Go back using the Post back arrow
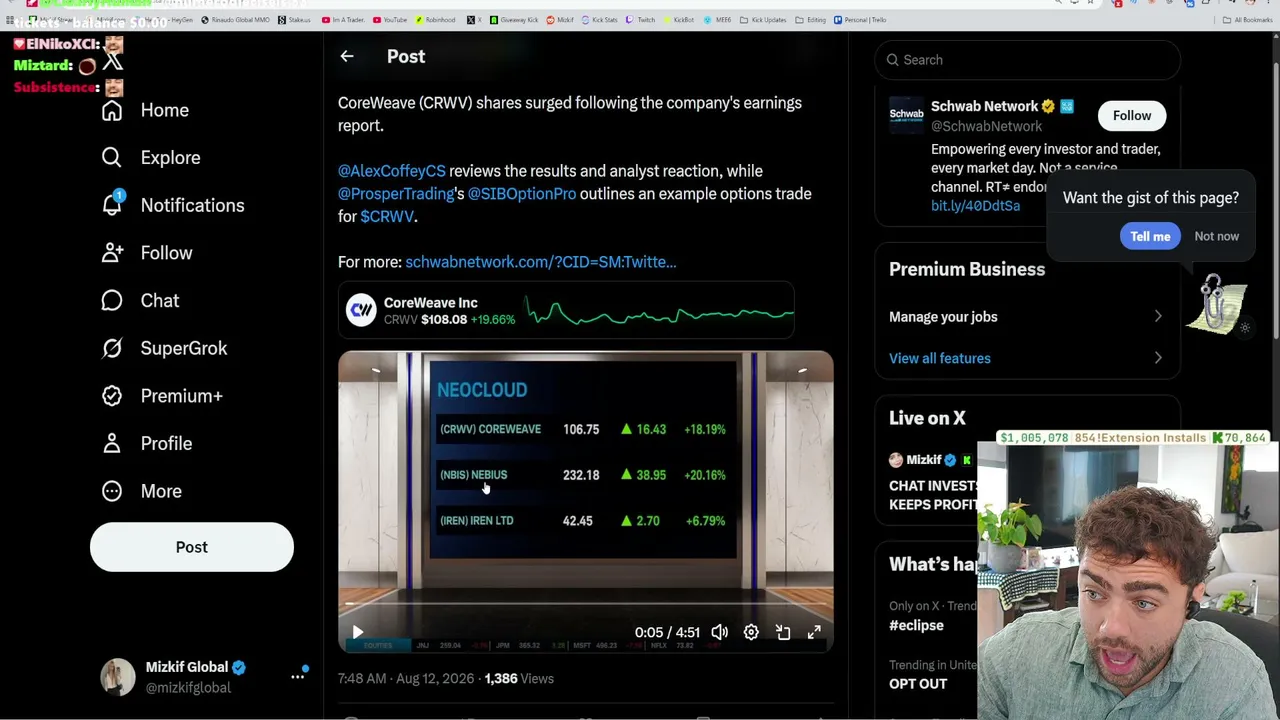The height and width of the screenshot is (720, 1280). point(347,57)
